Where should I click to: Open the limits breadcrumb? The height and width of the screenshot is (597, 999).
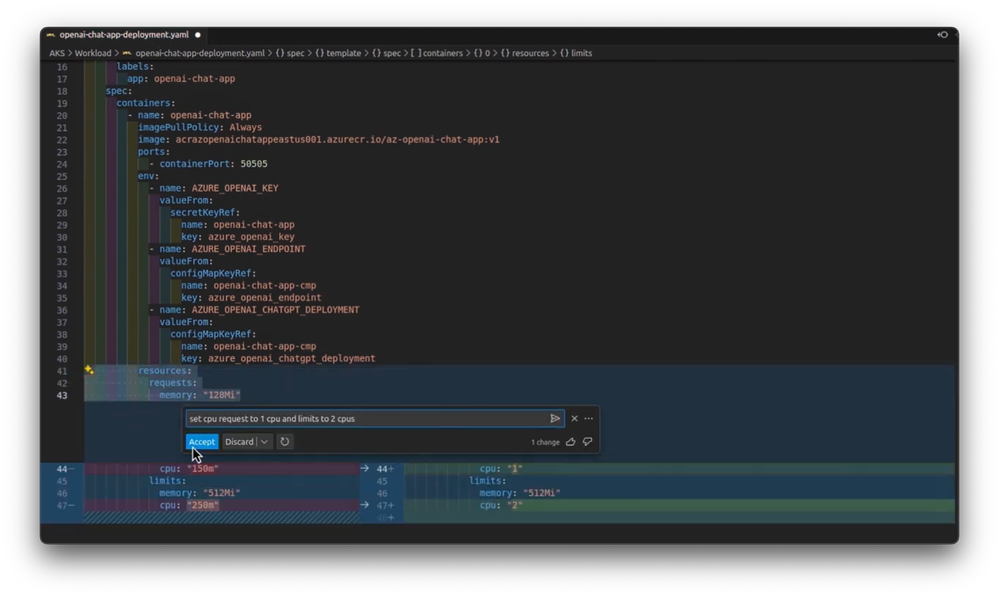pos(576,53)
